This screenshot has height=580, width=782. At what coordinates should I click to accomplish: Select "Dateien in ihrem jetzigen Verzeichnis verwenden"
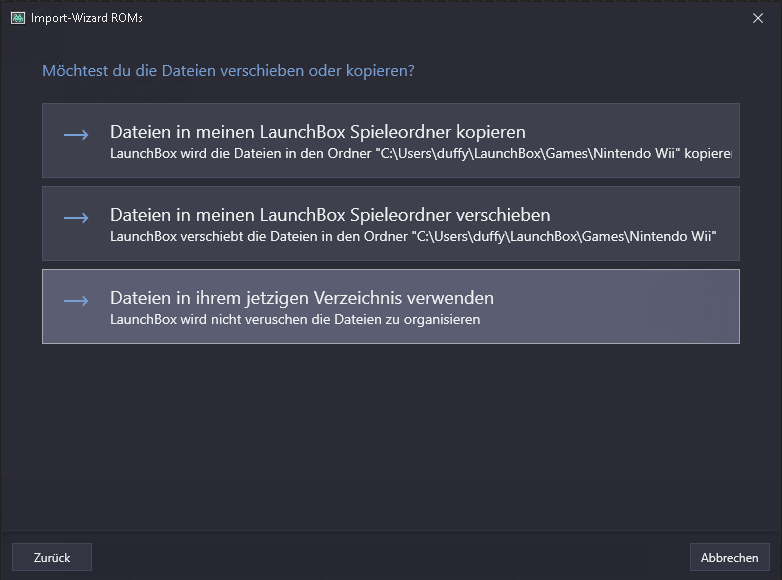pyautogui.click(x=301, y=298)
